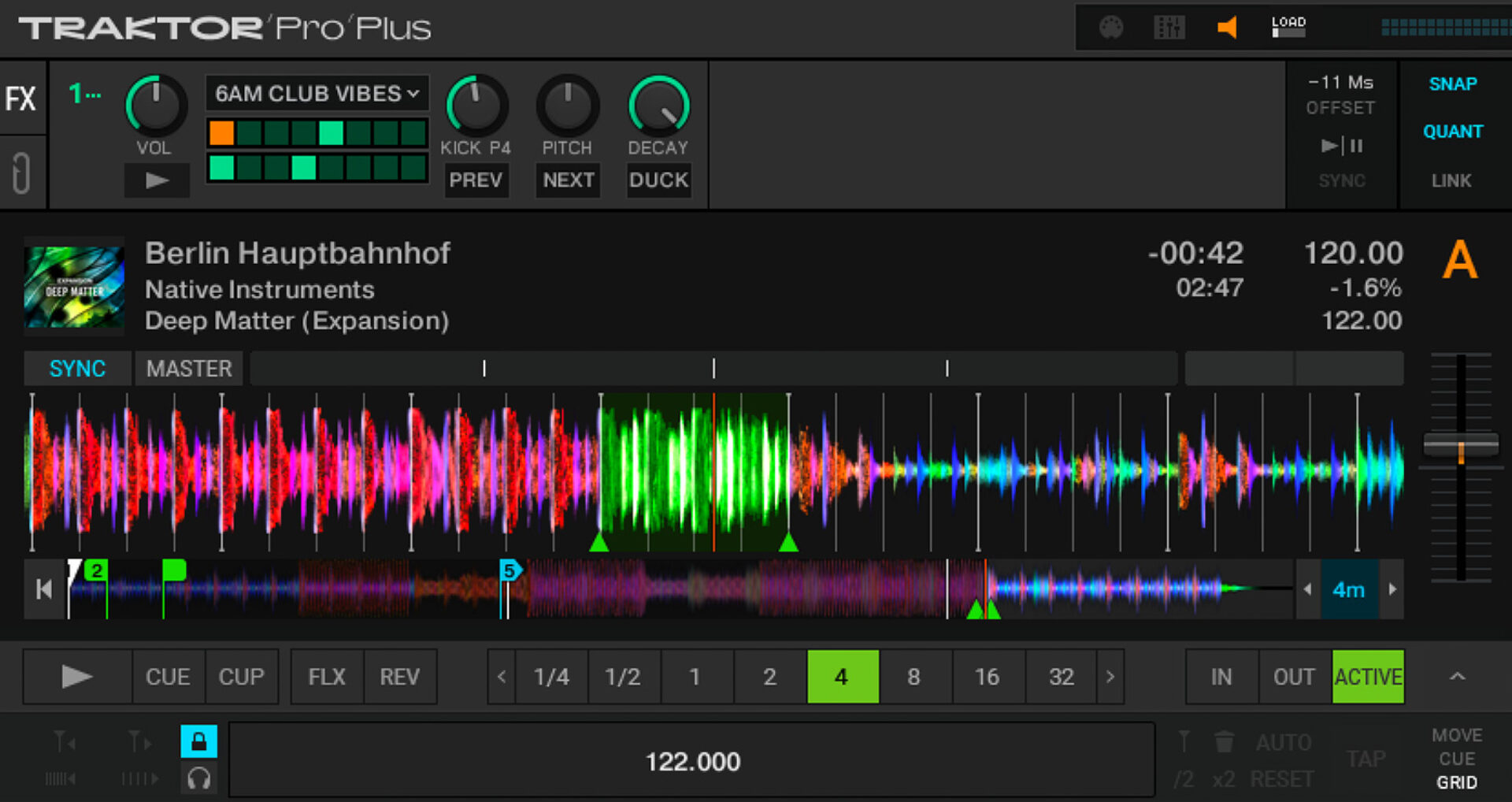
Task: Click NEXT sample button
Action: (x=568, y=180)
